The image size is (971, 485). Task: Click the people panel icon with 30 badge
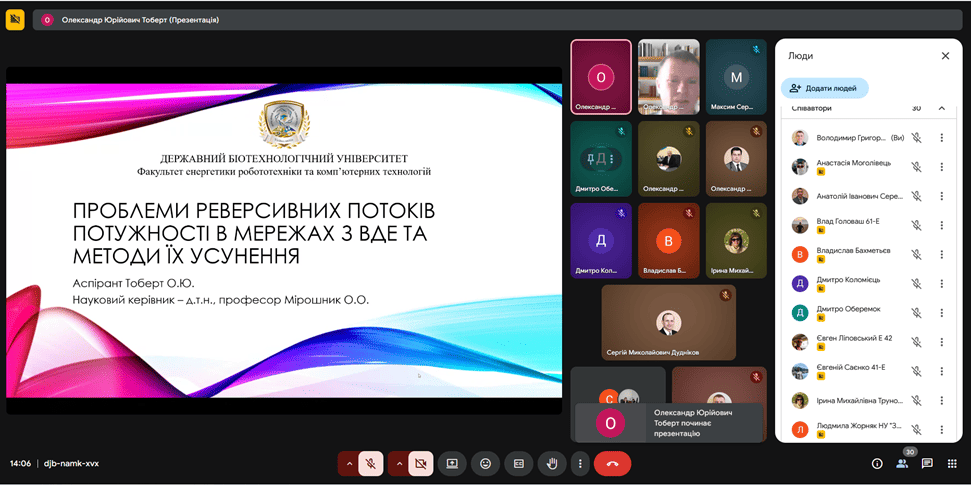(x=902, y=463)
